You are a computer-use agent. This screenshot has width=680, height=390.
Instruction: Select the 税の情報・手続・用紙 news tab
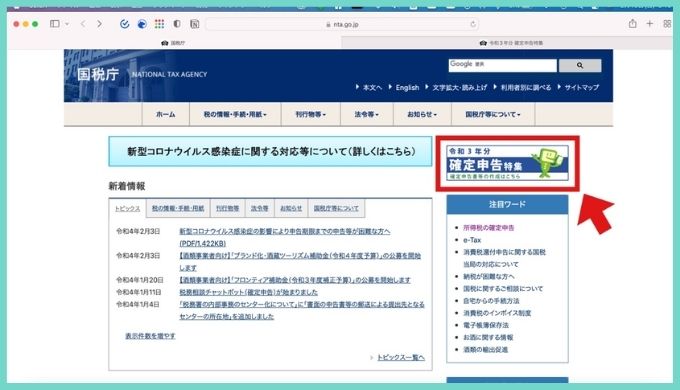click(178, 209)
